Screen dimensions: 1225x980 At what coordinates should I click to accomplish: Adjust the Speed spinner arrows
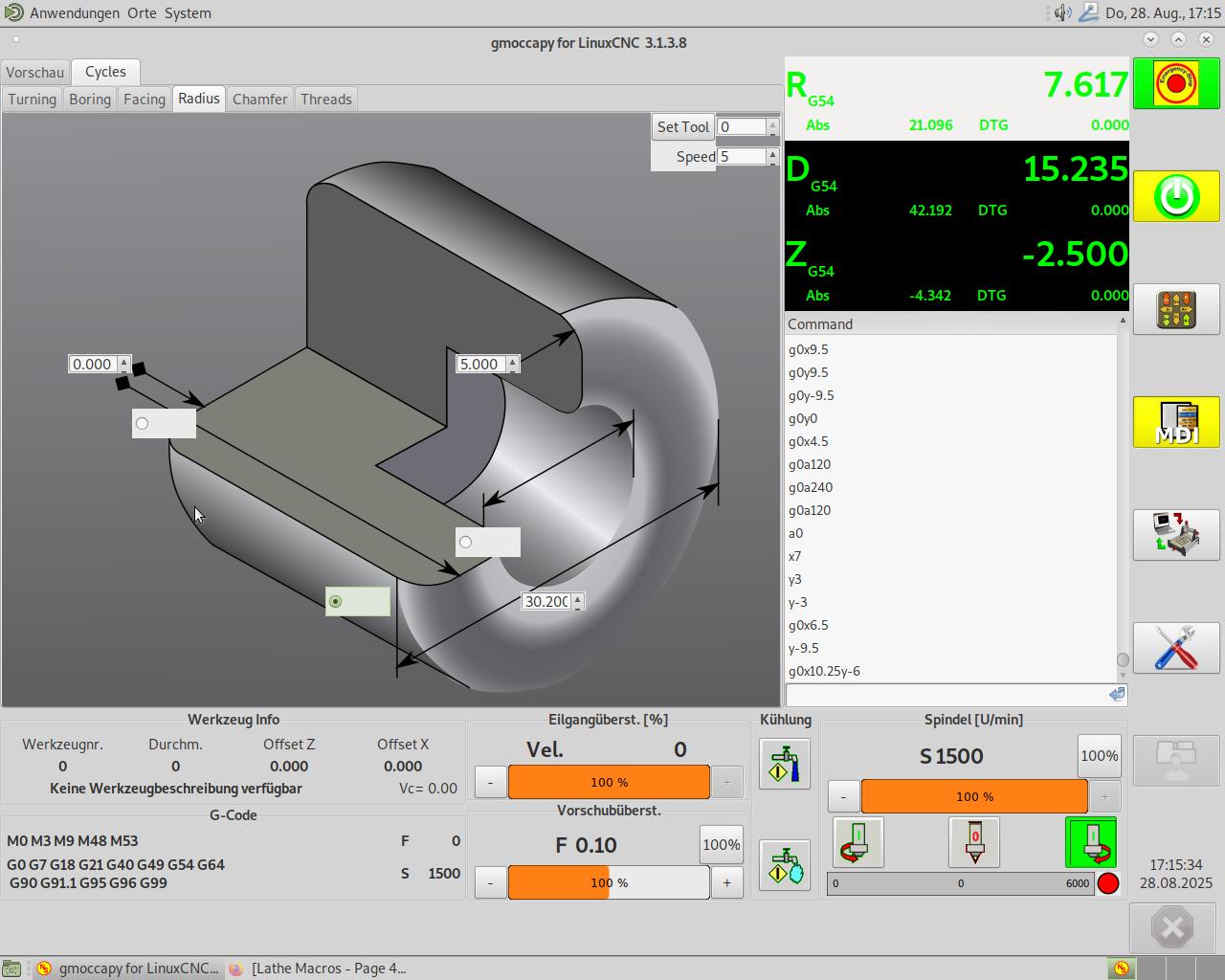[773, 156]
